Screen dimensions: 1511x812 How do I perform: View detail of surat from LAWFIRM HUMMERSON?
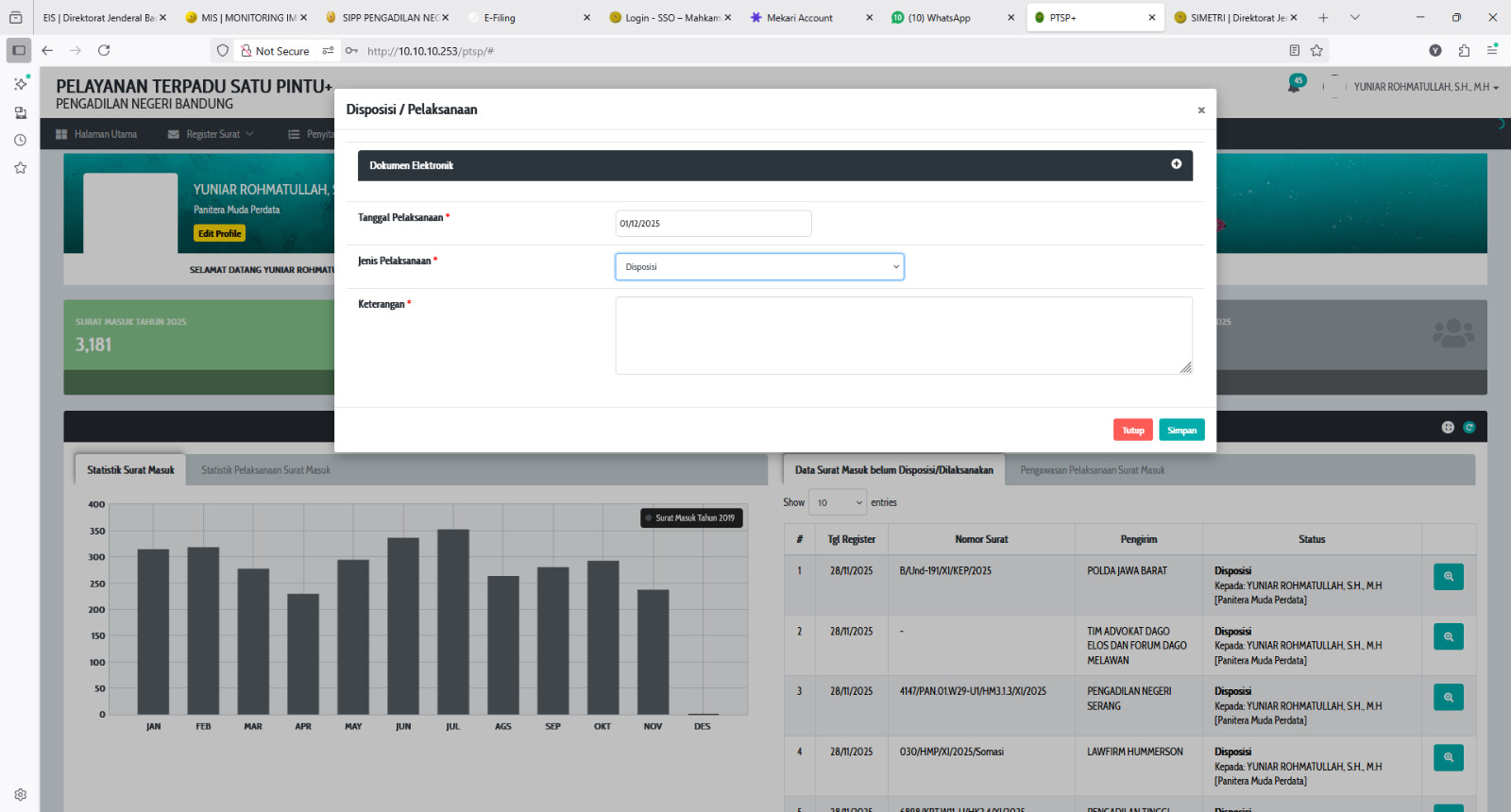pos(1448,758)
